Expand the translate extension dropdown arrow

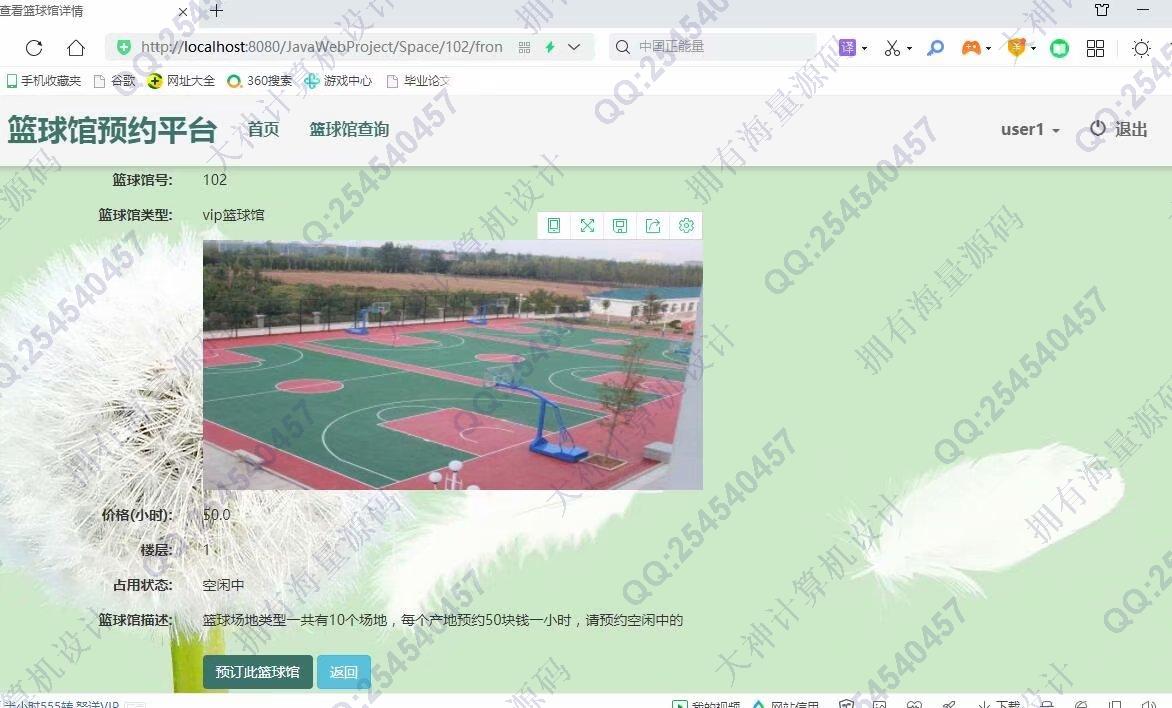click(x=864, y=49)
